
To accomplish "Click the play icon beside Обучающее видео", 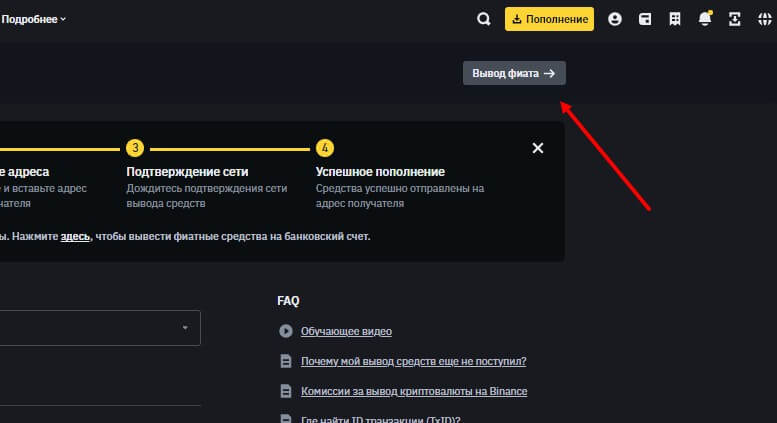I will click(x=286, y=331).
